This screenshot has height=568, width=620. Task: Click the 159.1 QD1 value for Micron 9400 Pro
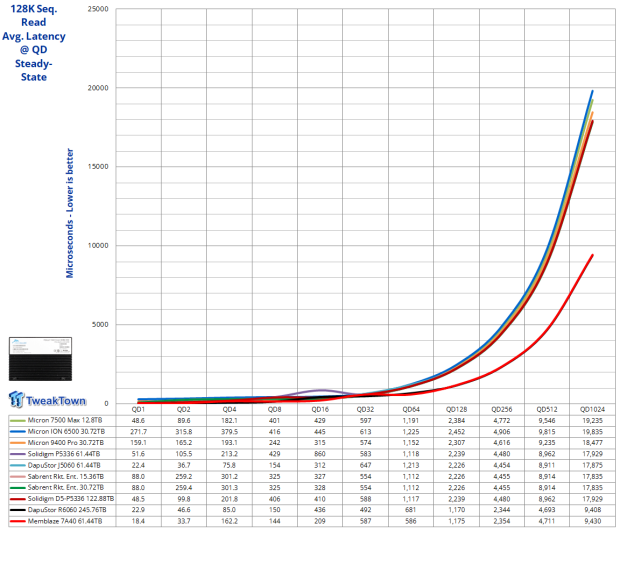(138, 443)
